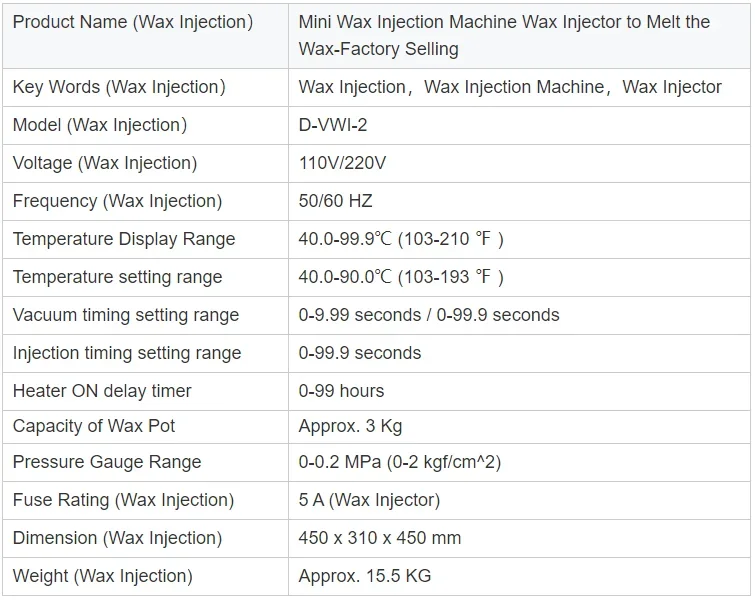The height and width of the screenshot is (600, 755).
Task: Select the 40.0-90.0℃ temperature setting value
Action: click(401, 277)
